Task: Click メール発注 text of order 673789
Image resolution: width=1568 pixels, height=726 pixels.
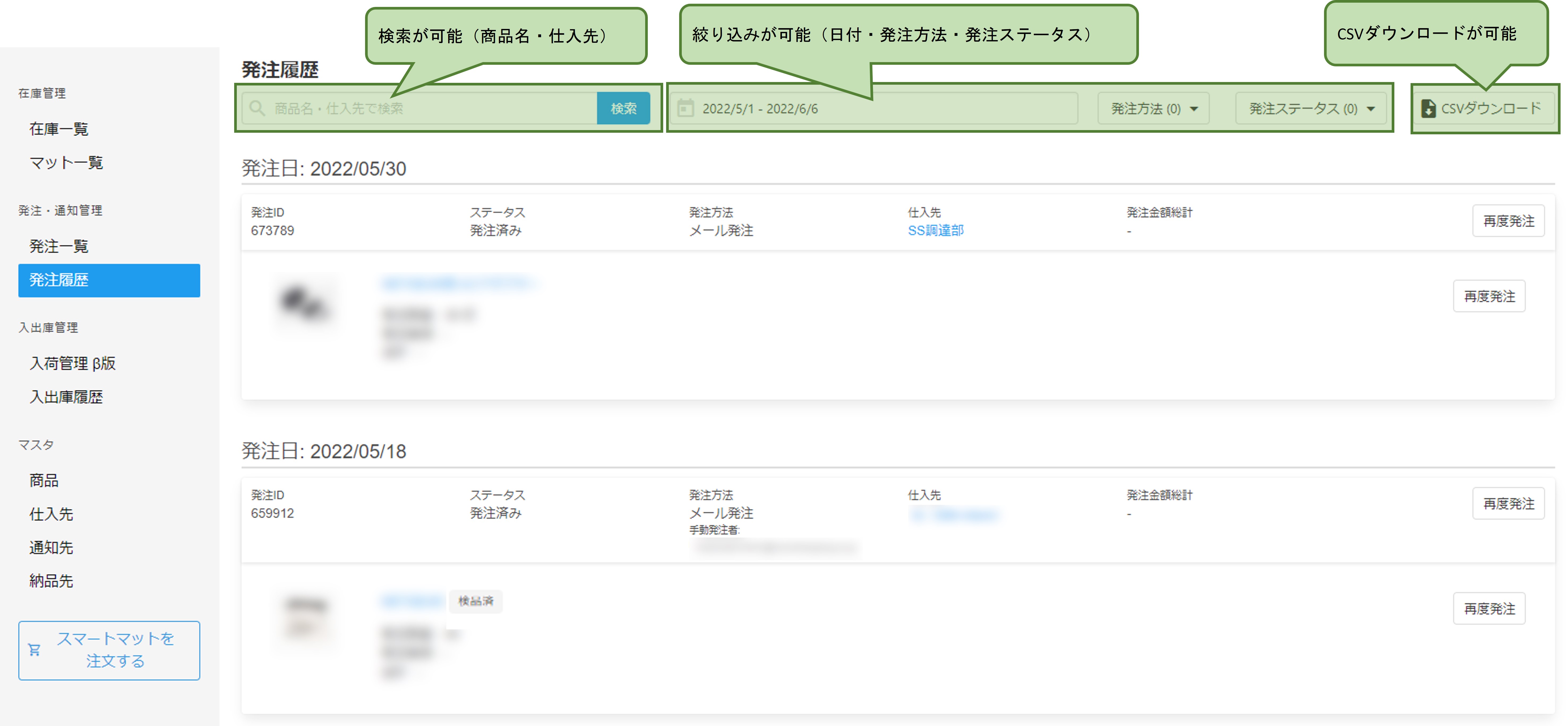Action: (721, 231)
